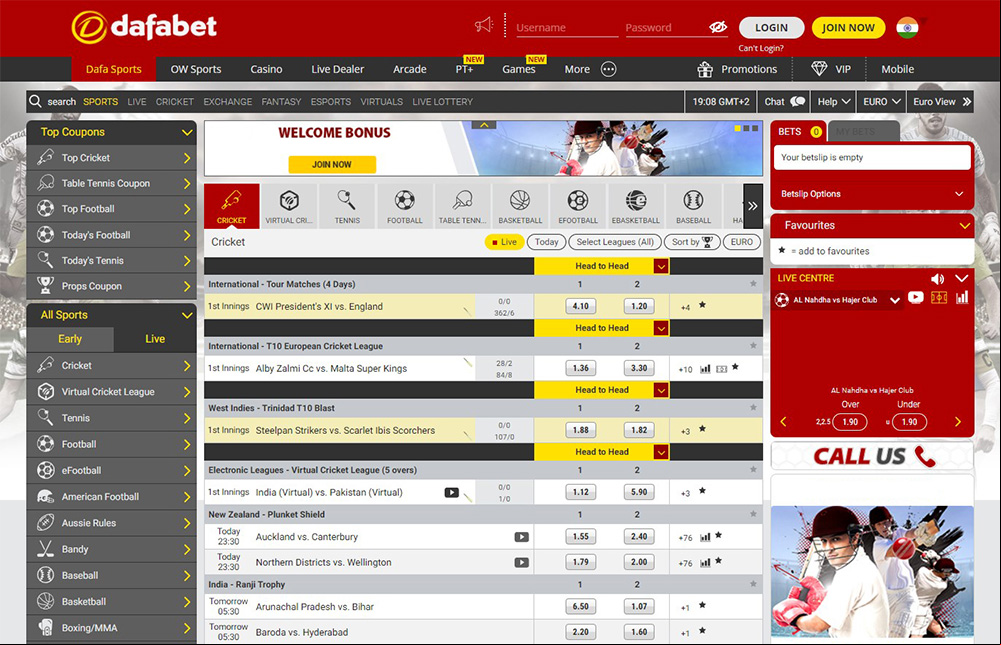Open the OW Sports tab
The height and width of the screenshot is (645, 1001).
pyautogui.click(x=195, y=69)
